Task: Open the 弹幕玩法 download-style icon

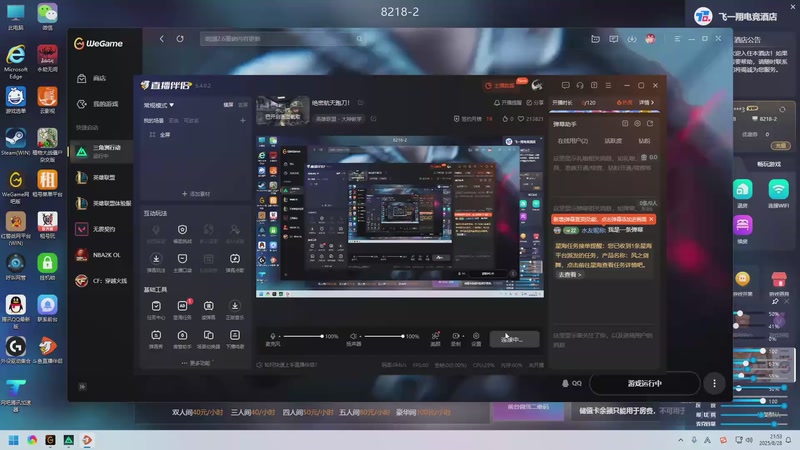Action: [156, 259]
